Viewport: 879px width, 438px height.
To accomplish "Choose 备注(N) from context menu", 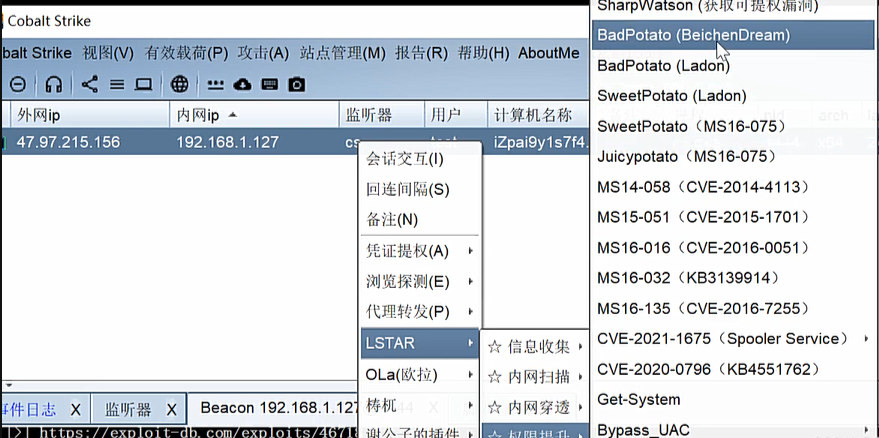I will click(x=421, y=219).
